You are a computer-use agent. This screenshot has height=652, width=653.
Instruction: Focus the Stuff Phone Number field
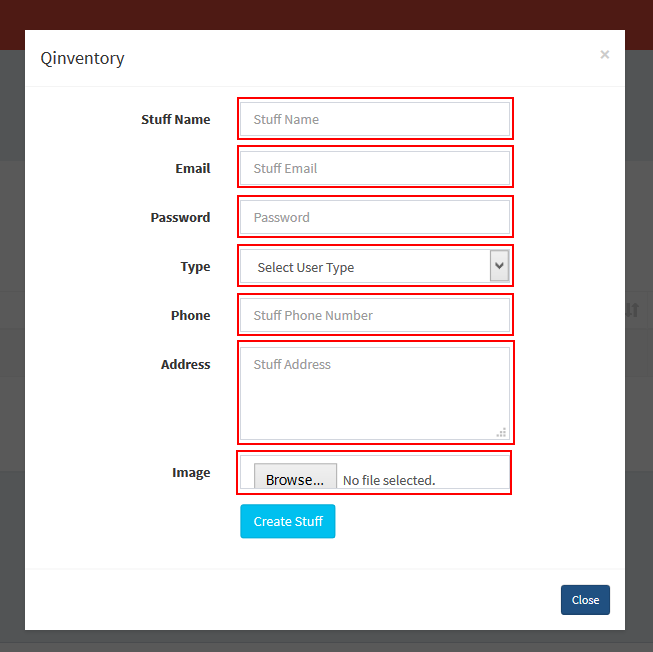375,315
